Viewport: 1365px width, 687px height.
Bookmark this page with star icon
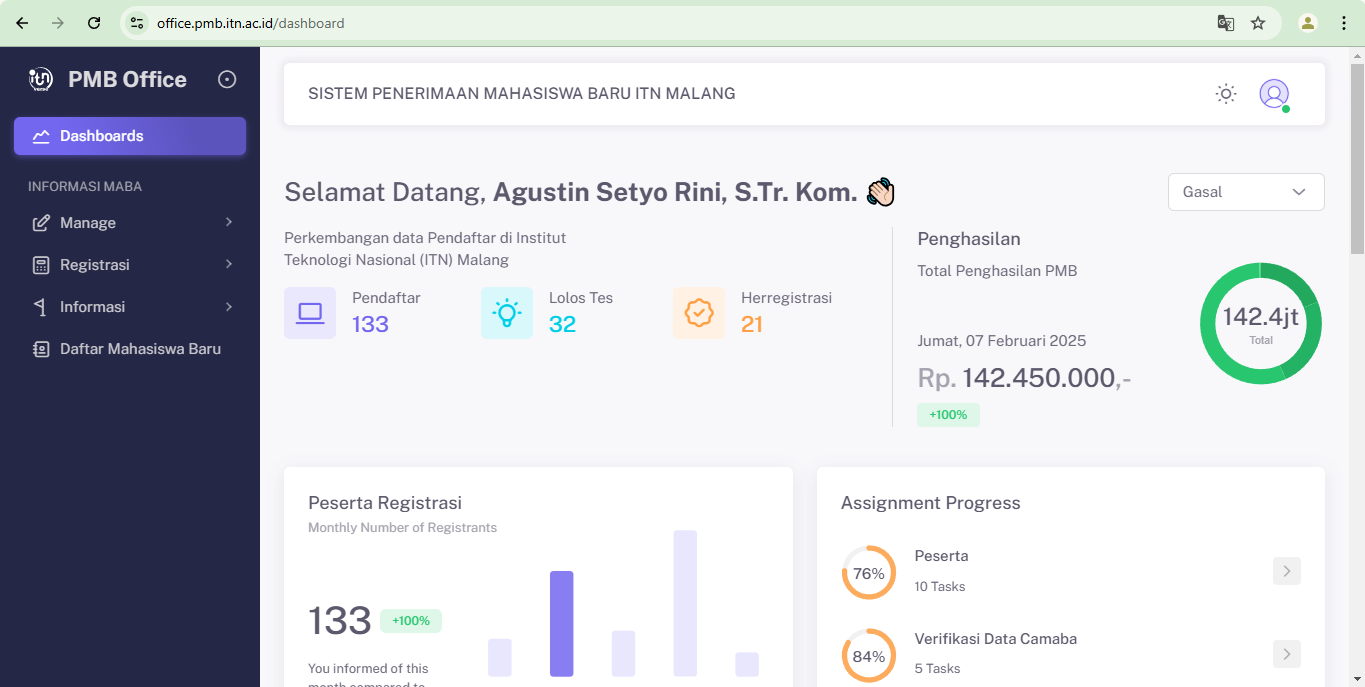click(1258, 23)
